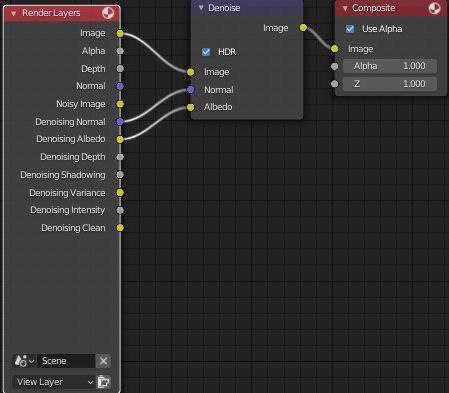This screenshot has height=393, width=449.
Task: Click Denoise node Albedo input socket
Action: [x=190, y=107]
